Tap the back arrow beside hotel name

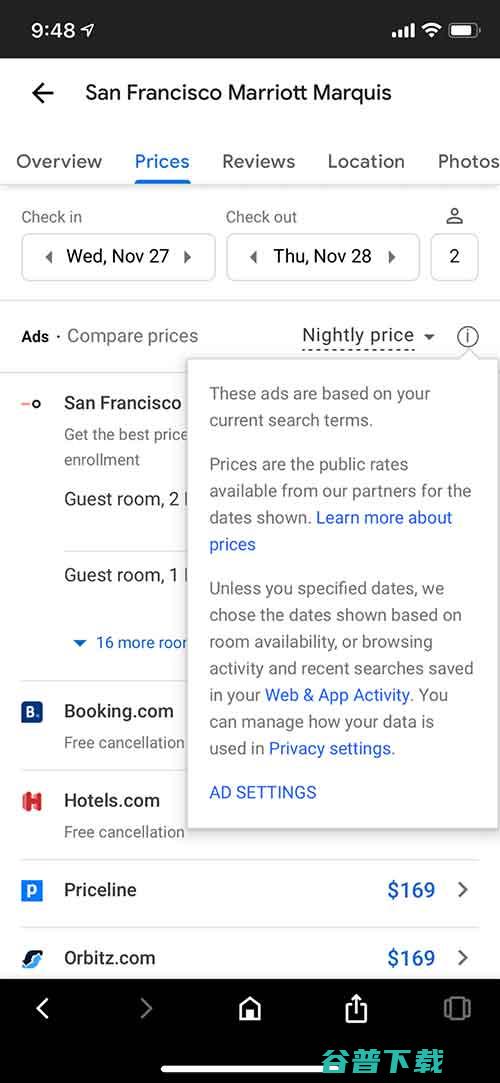pos(43,93)
